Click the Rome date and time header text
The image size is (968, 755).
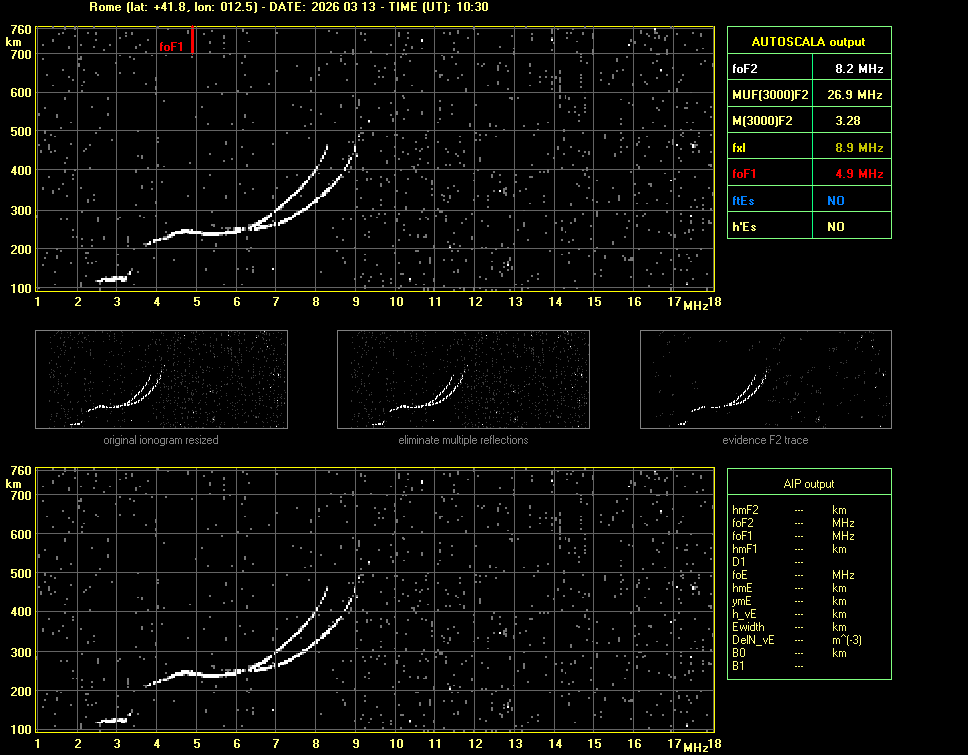point(288,7)
